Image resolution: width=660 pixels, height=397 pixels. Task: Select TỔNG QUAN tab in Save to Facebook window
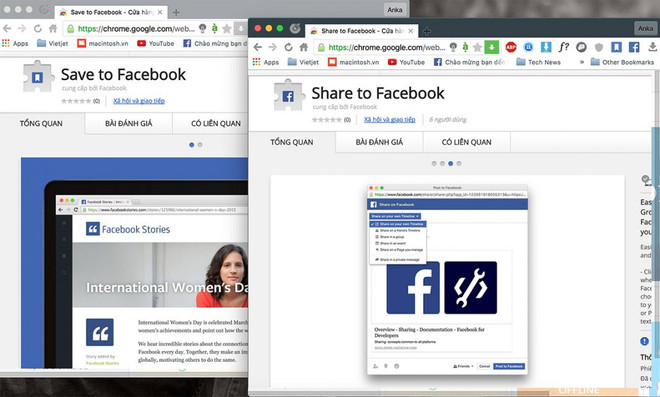(x=41, y=123)
